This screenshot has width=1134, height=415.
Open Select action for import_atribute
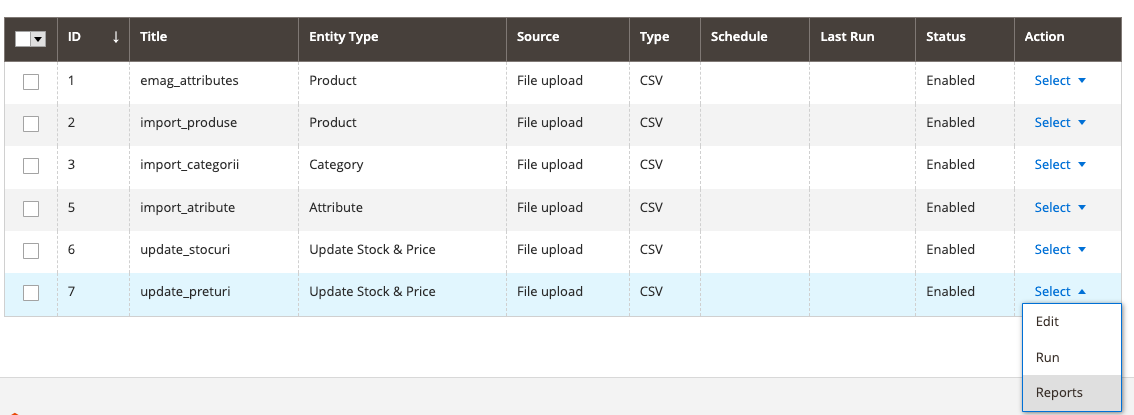pos(1060,207)
